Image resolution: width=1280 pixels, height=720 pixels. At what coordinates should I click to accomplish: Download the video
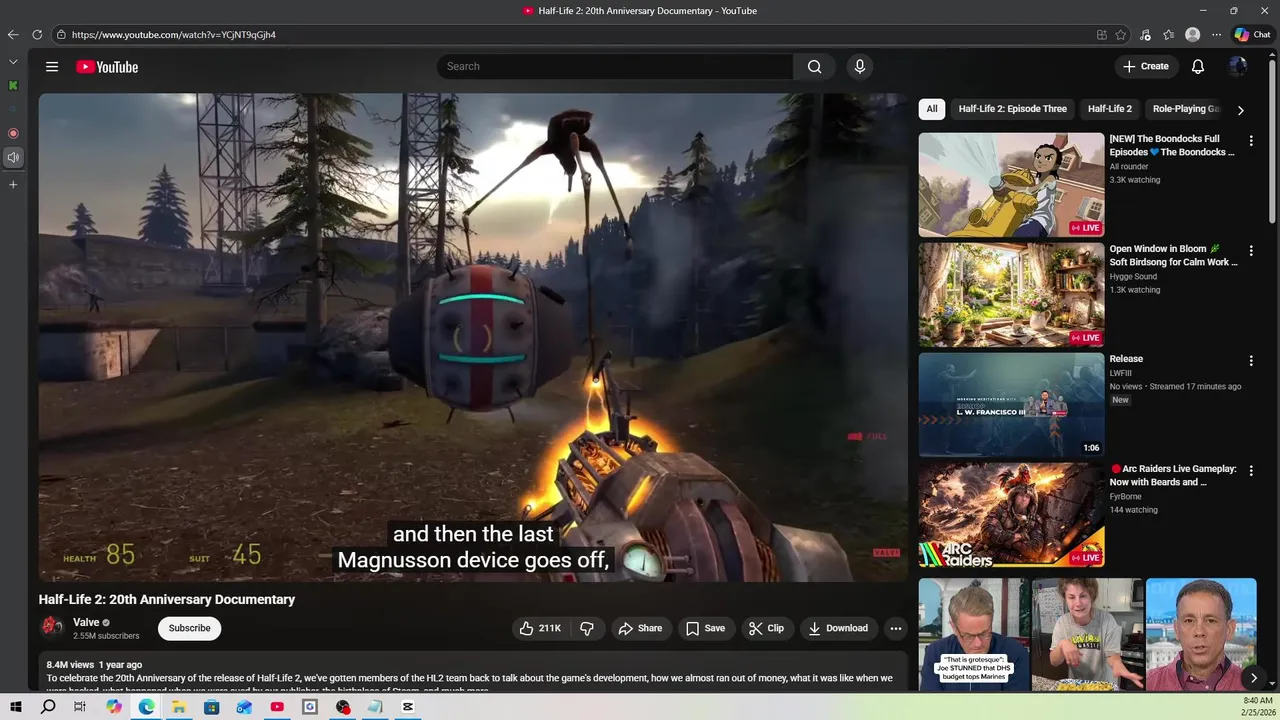pyautogui.click(x=838, y=628)
